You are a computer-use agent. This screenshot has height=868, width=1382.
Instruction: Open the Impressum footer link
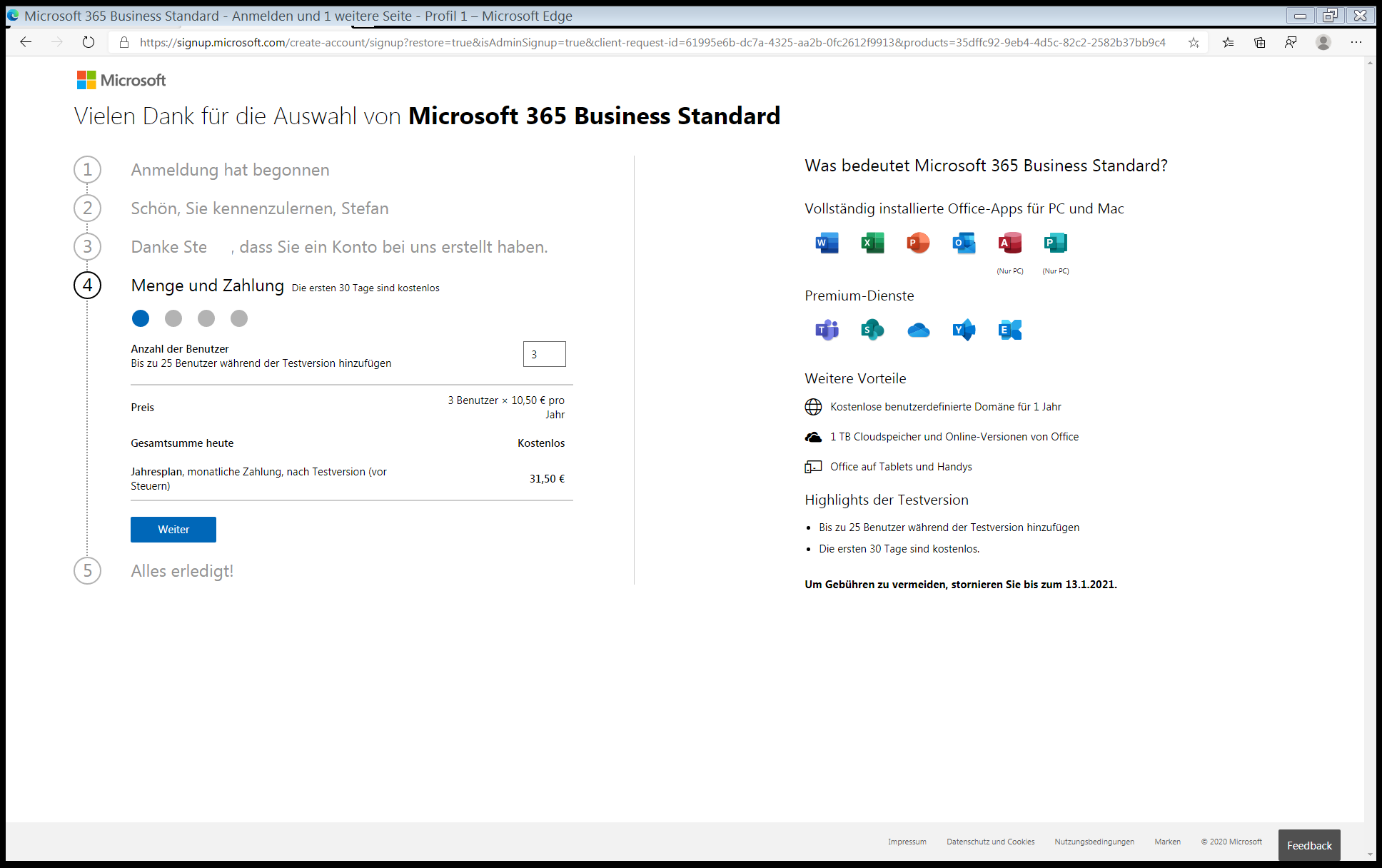coord(907,842)
